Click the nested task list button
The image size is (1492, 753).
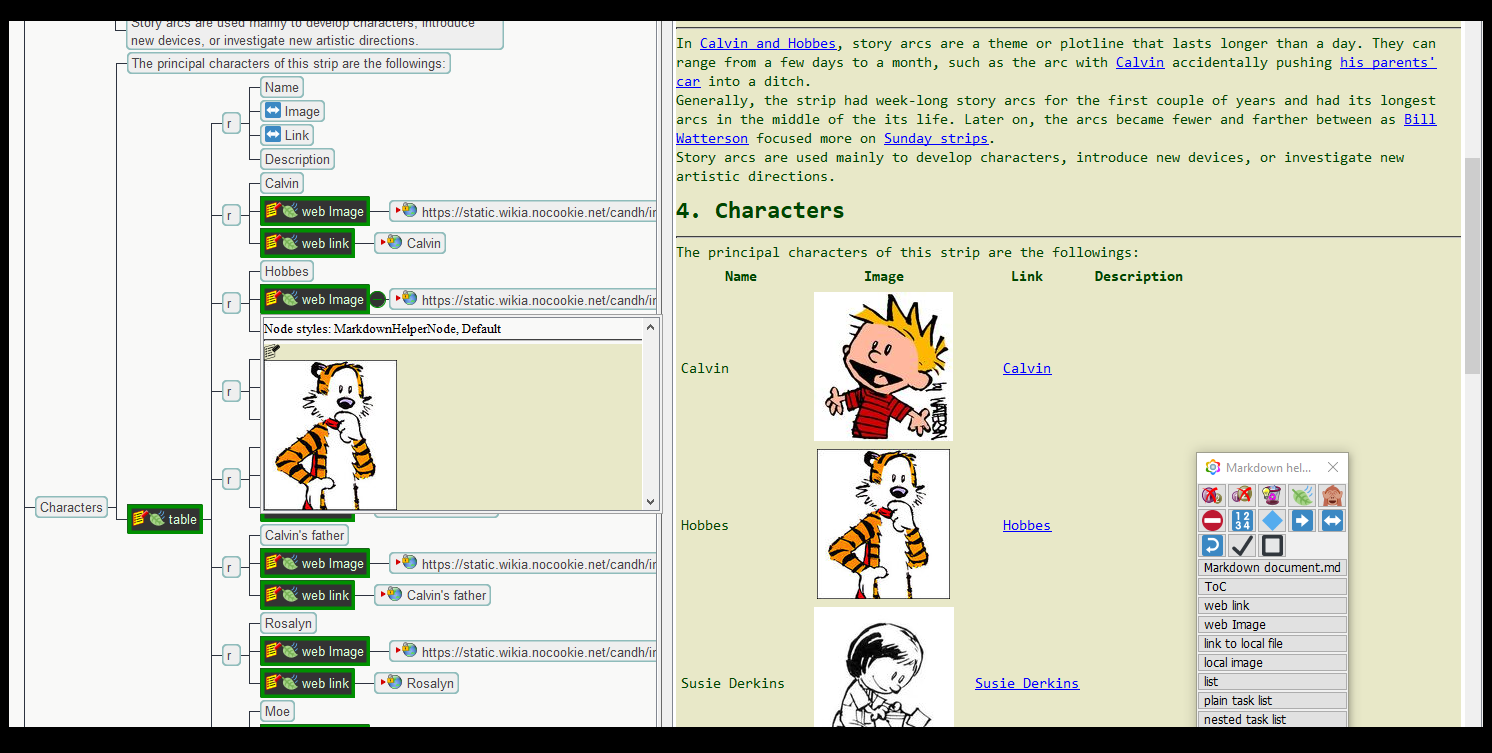tap(1272, 720)
